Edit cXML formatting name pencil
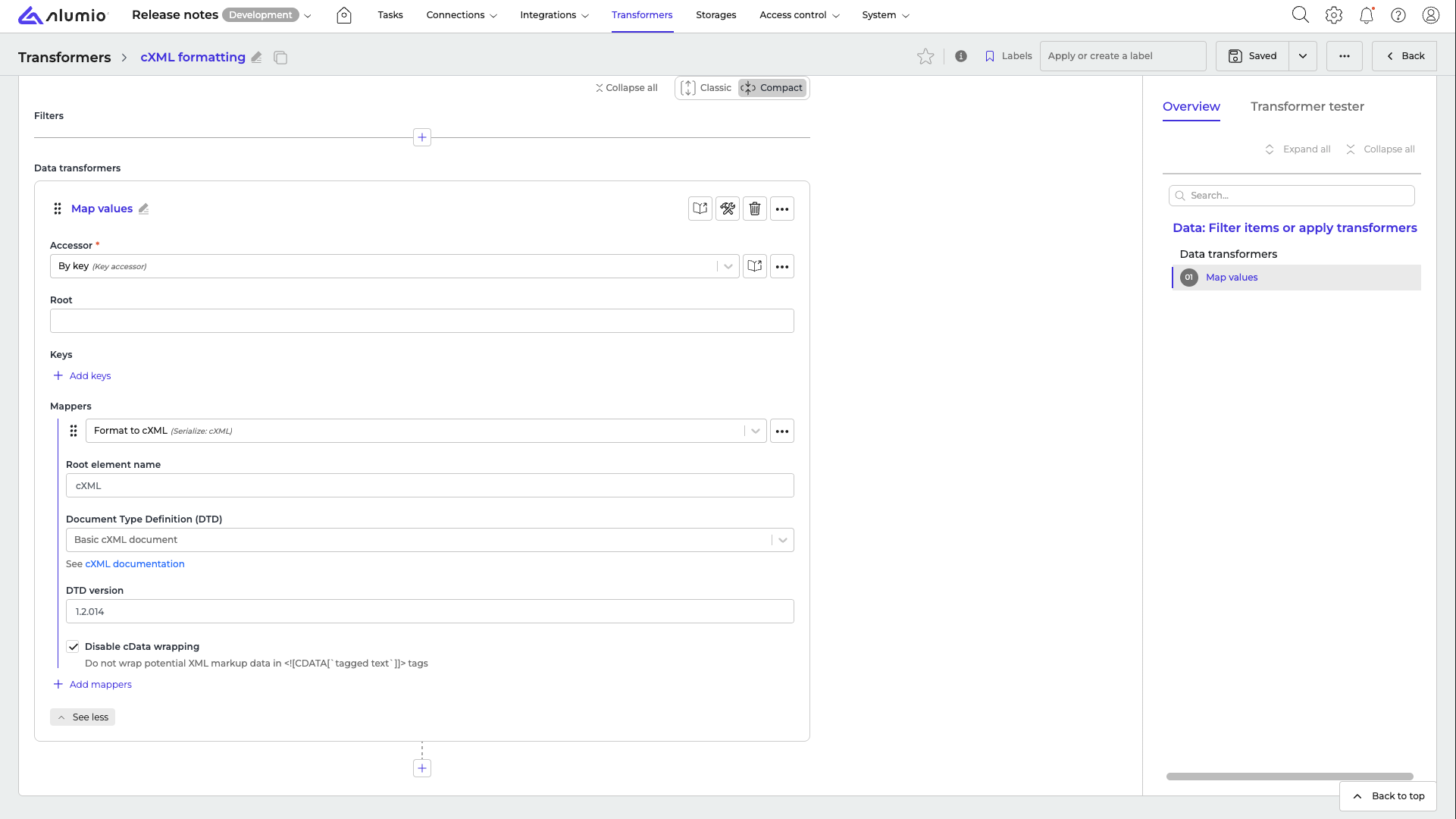This screenshot has height=819, width=1456. (x=257, y=57)
